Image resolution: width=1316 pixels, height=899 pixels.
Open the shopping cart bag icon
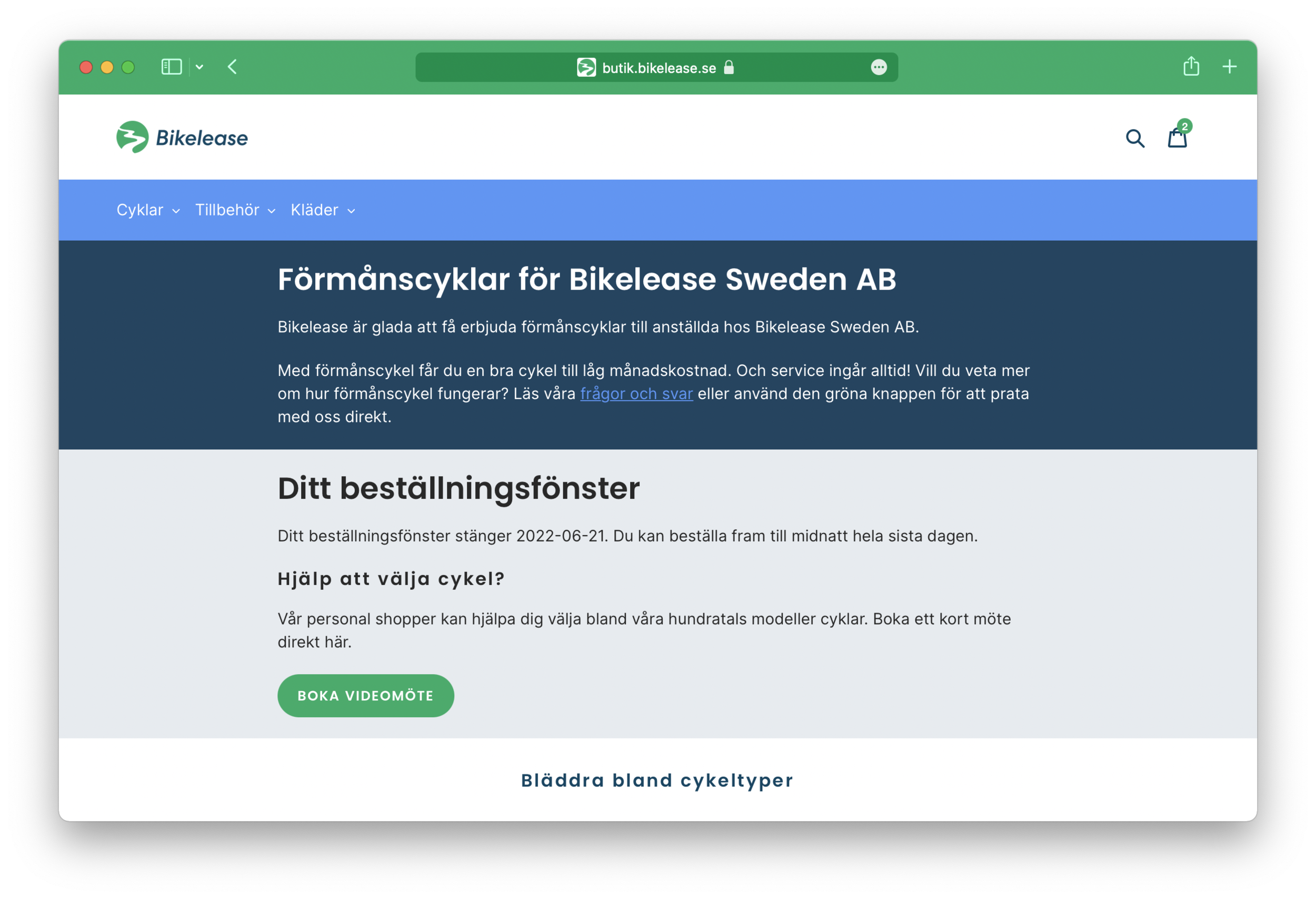pos(1177,138)
